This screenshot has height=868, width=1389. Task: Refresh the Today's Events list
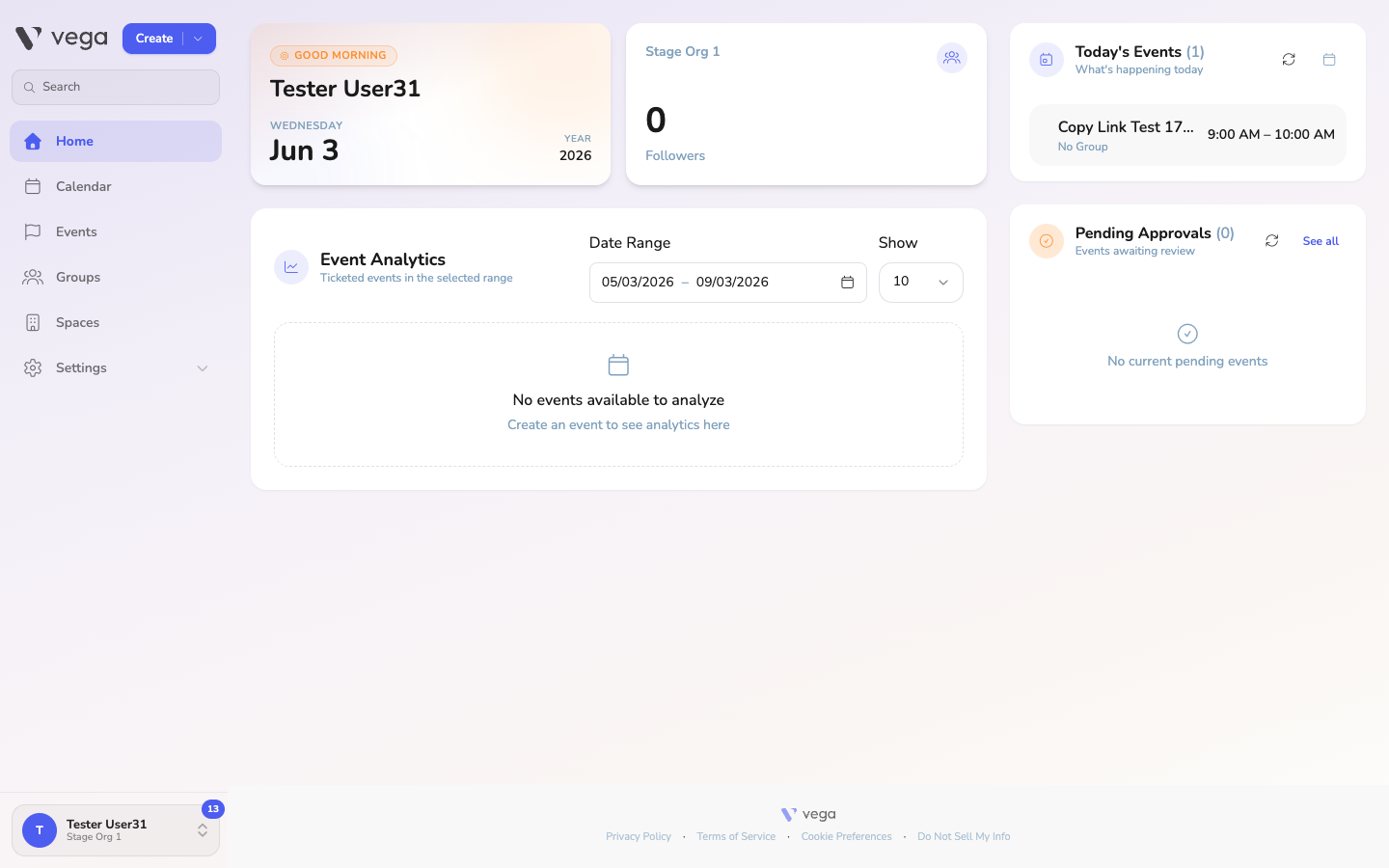tap(1289, 60)
